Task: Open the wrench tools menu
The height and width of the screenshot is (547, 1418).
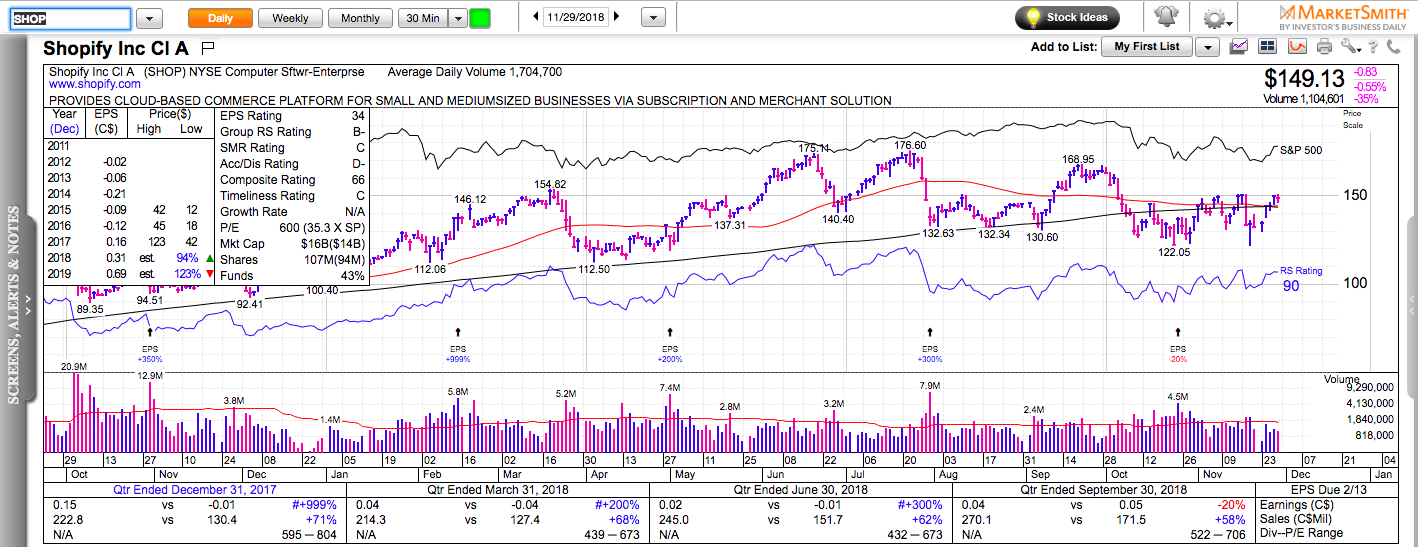Action: pyautogui.click(x=1350, y=46)
